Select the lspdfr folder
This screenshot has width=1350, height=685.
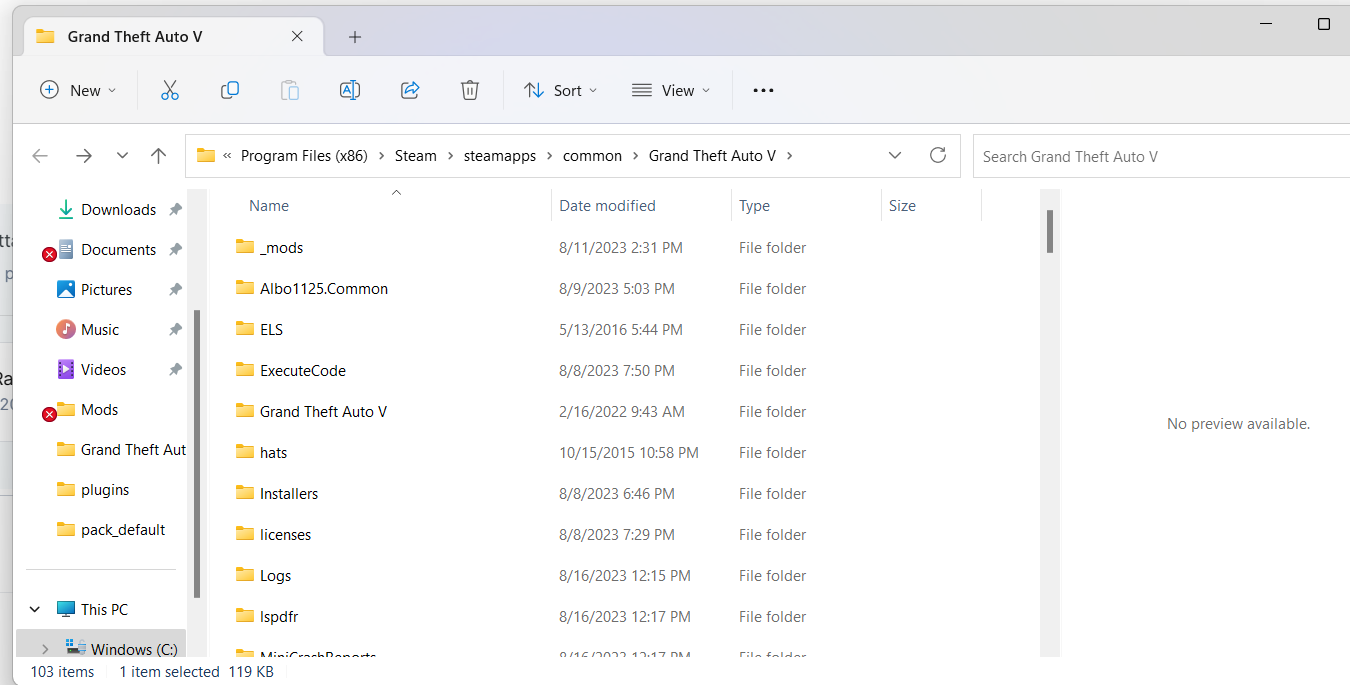tap(278, 617)
